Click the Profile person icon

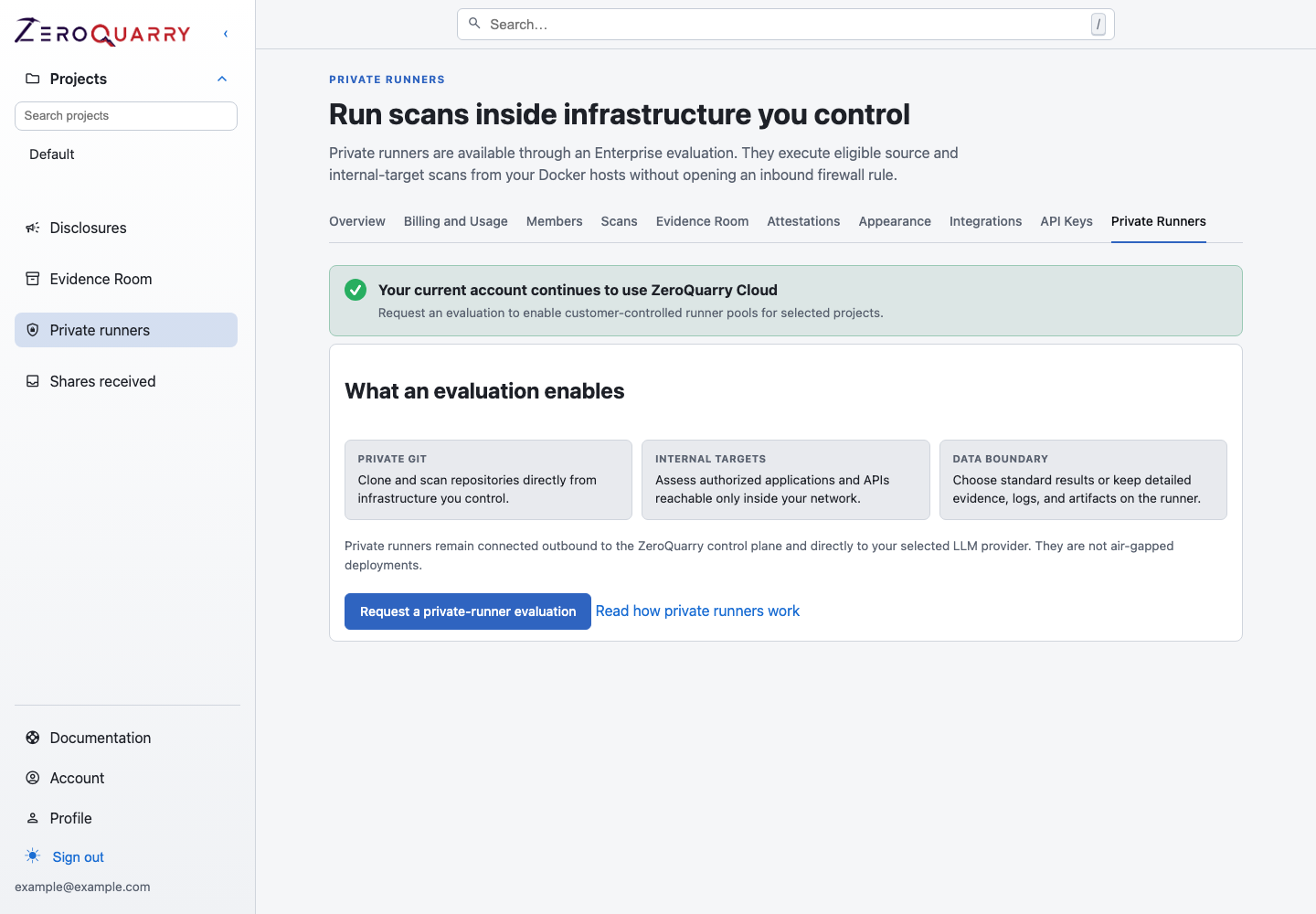tap(33, 818)
